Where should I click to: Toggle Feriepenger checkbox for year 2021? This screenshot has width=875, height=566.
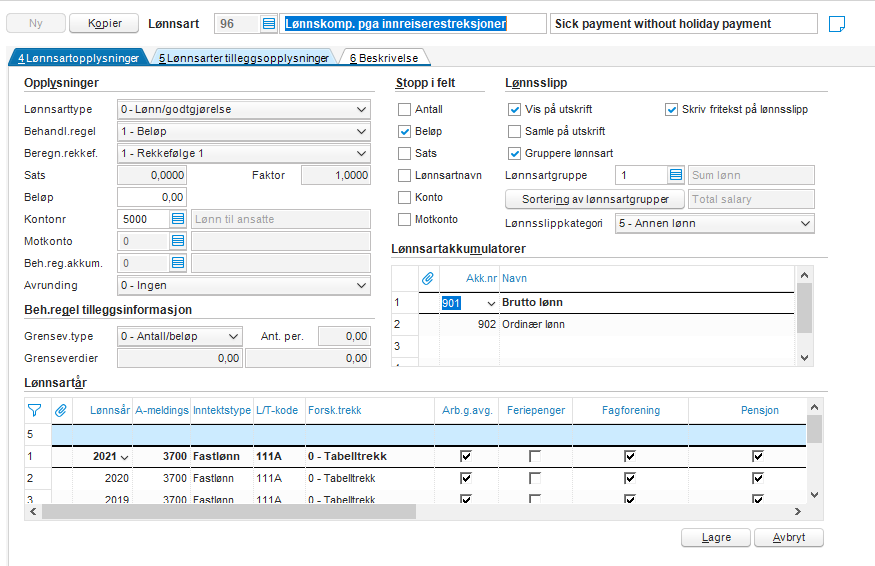535,456
